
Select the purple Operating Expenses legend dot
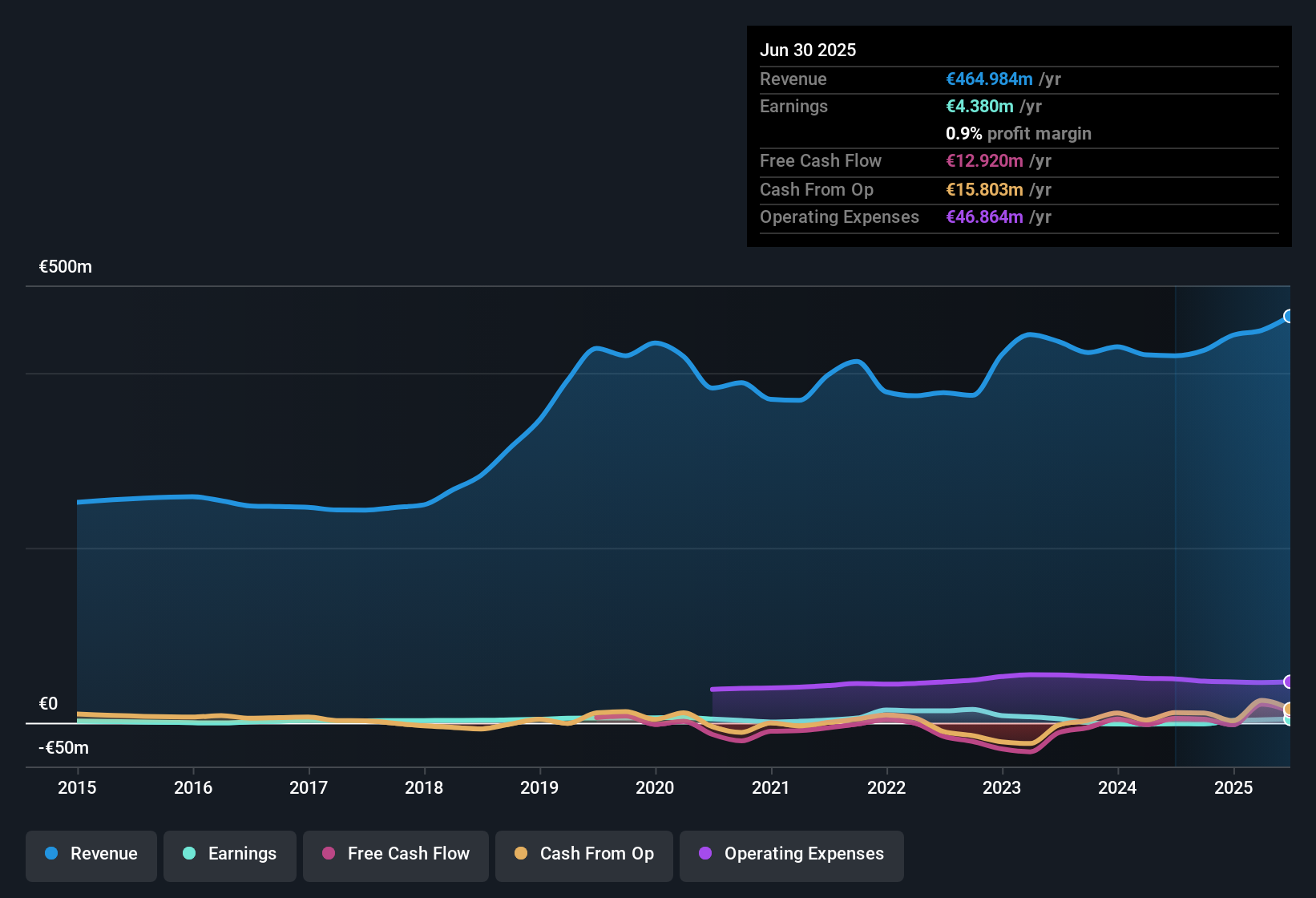click(x=704, y=855)
